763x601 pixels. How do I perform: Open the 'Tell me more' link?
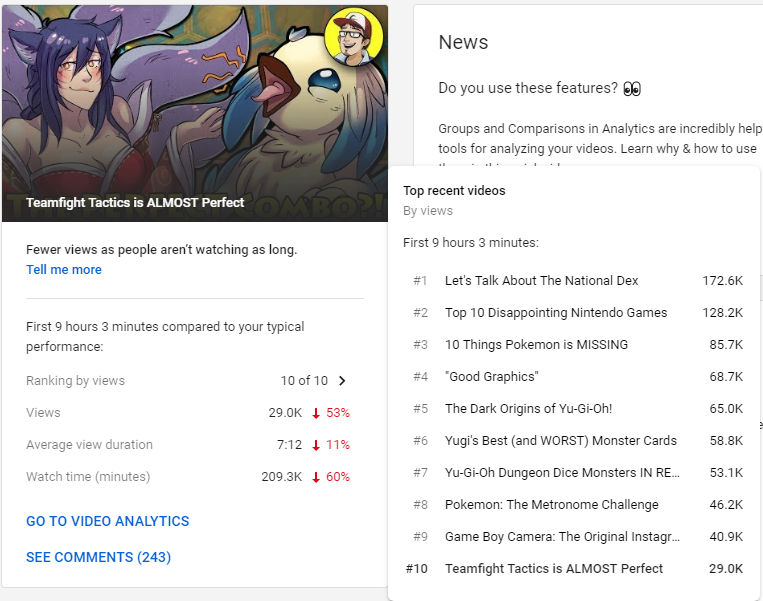(x=64, y=270)
